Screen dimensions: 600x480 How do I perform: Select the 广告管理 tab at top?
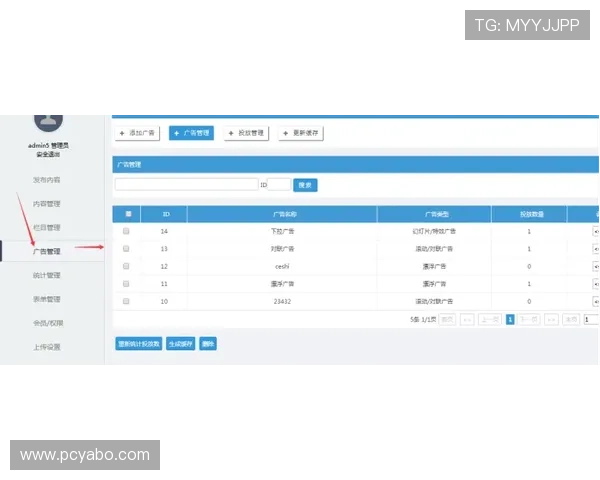pos(191,133)
